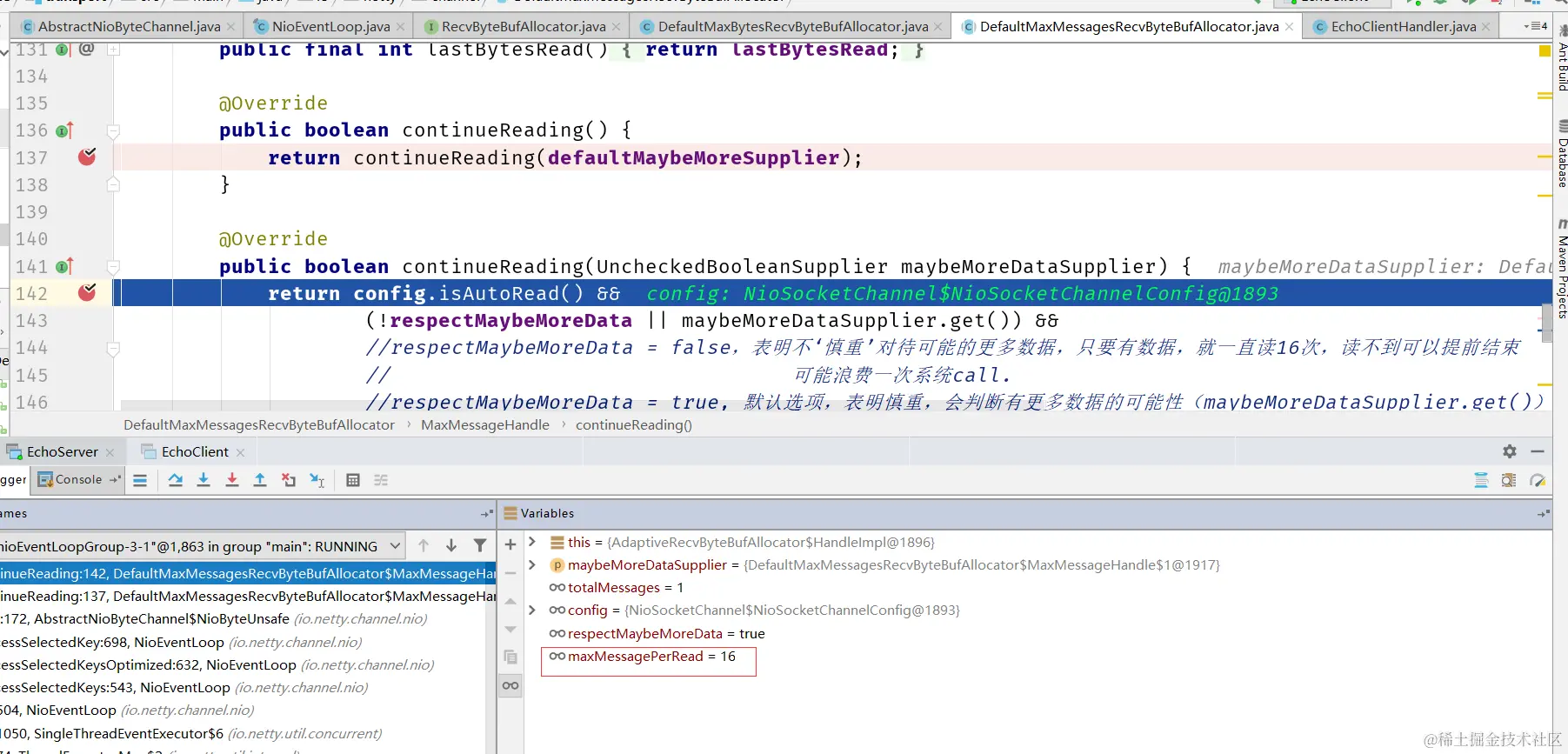The width and height of the screenshot is (1568, 754).
Task: Close the NioEventLoop.java editor tab
Action: [400, 27]
